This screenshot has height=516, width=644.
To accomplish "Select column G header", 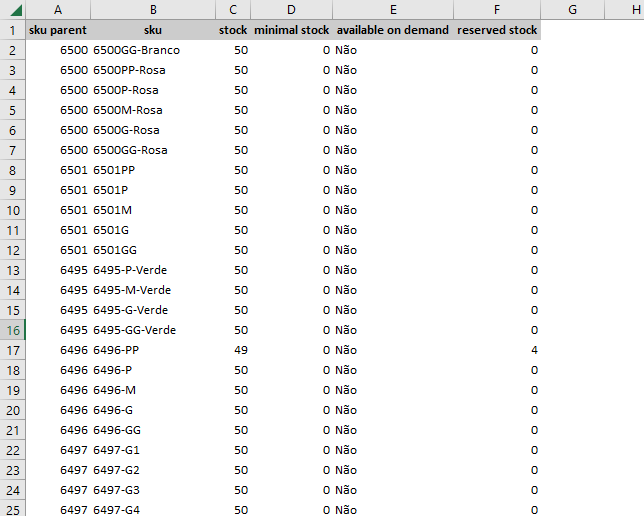I will (572, 9).
